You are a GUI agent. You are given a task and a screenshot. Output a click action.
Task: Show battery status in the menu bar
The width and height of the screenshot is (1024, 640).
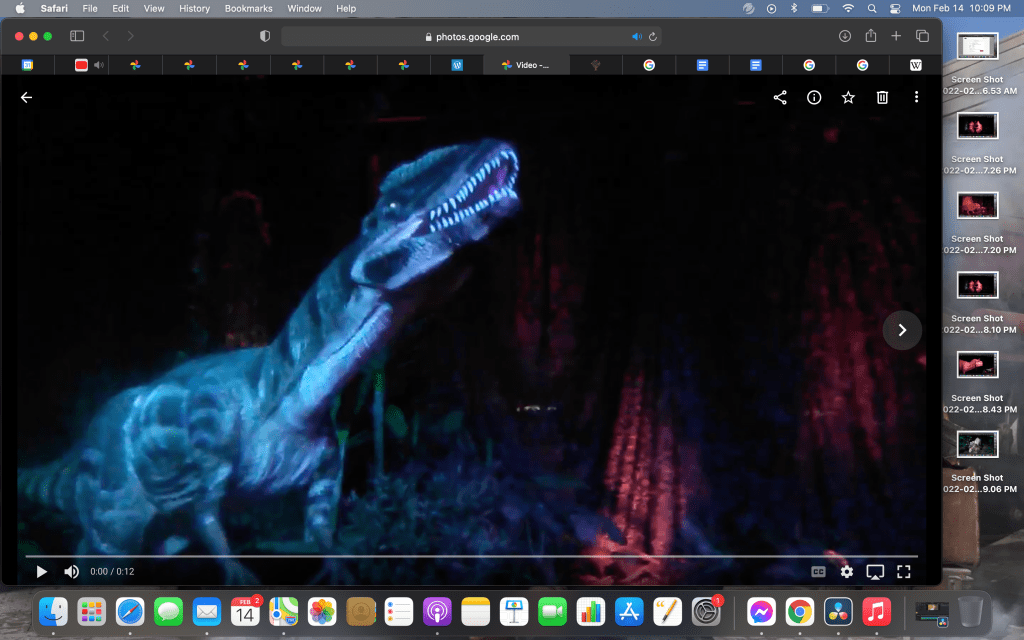820,8
